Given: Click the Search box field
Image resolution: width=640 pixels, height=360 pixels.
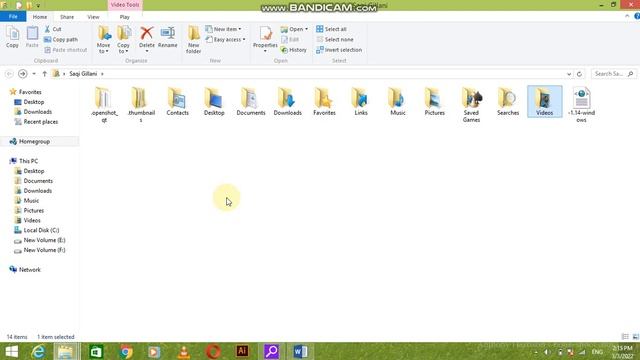Looking at the screenshot, I should (613, 74).
